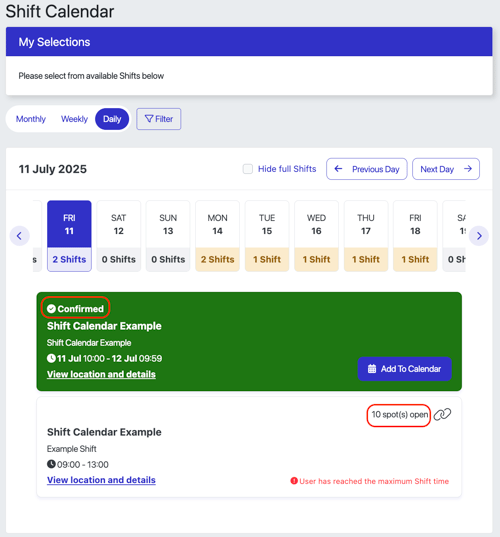Screen dimensions: 500x537
Task: Select Thursday 17 date tile
Action: pyautogui.click(x=366, y=236)
